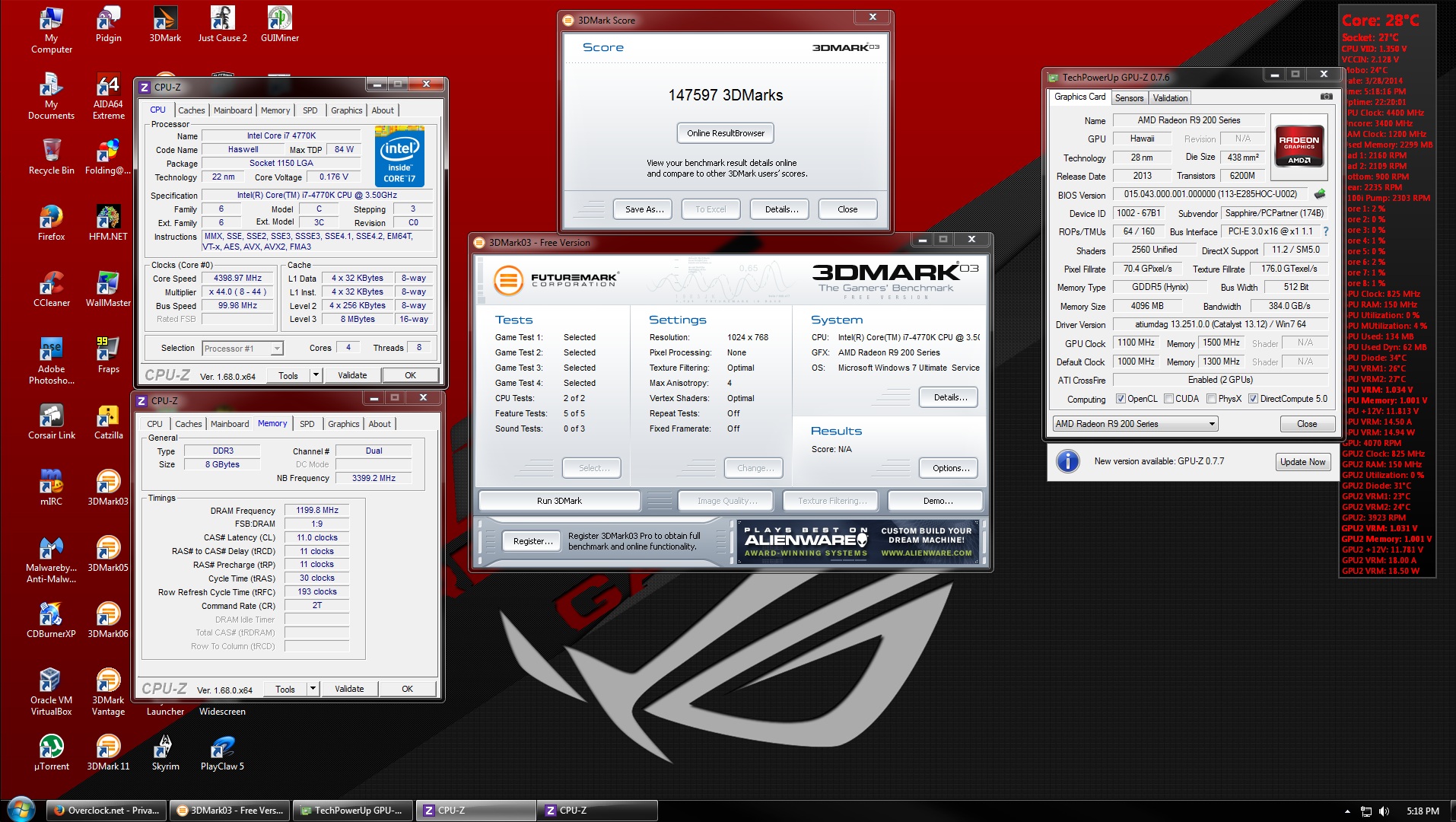The height and width of the screenshot is (822, 1456).
Task: Open Mainboard tab in the upper CPU-Z window
Action: (x=233, y=110)
